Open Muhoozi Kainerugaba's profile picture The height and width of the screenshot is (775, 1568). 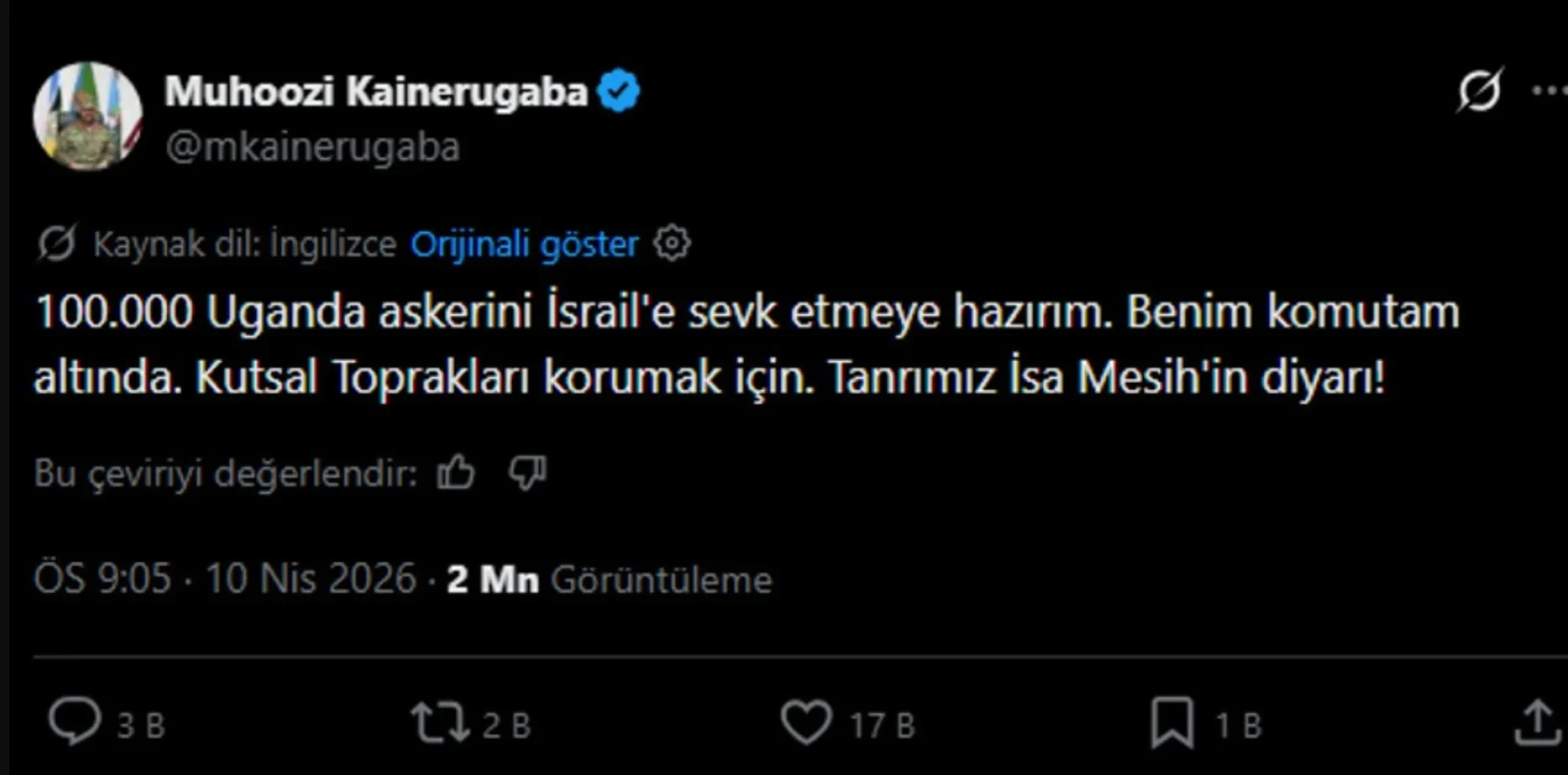87,116
